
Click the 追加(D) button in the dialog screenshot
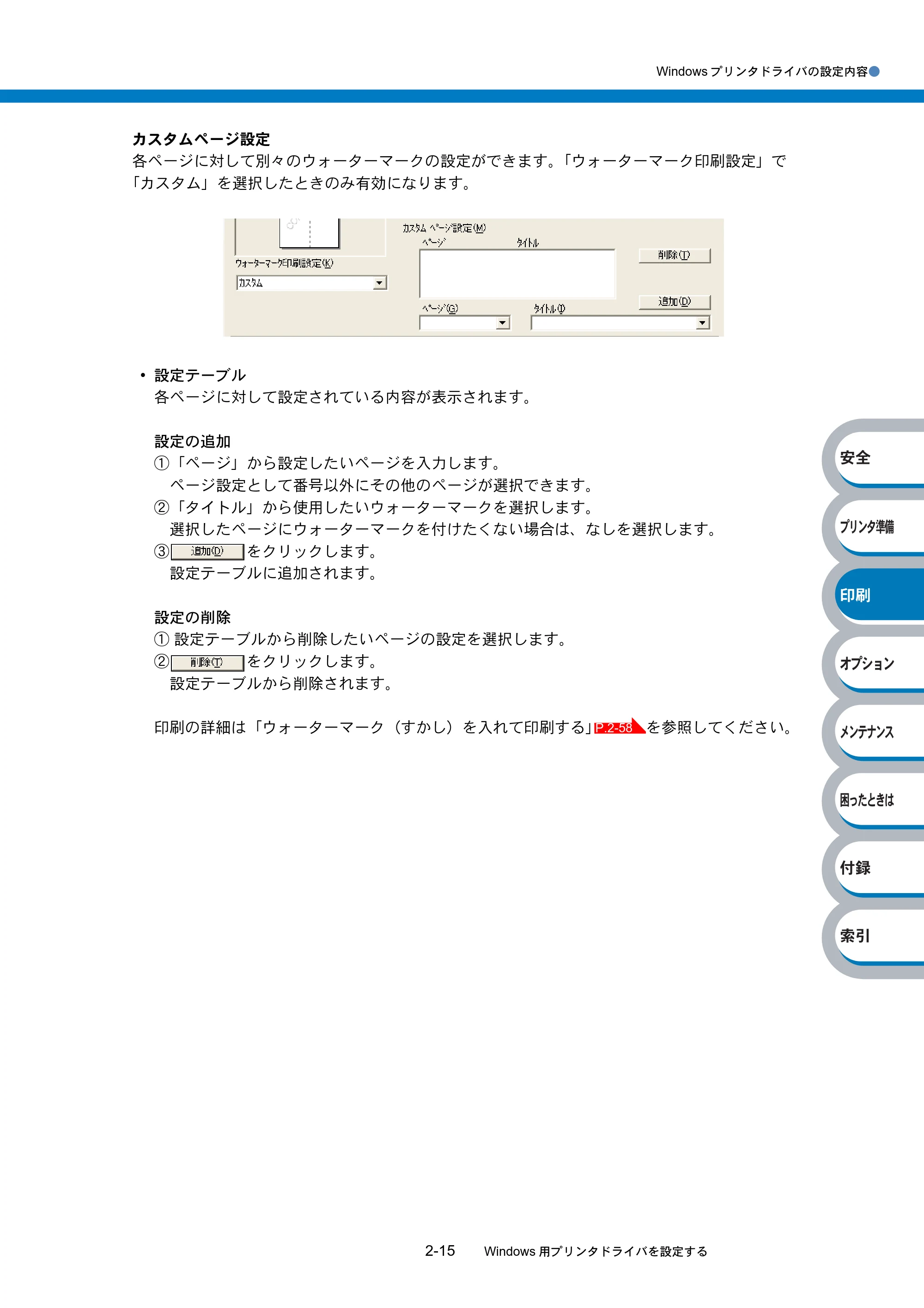(675, 302)
